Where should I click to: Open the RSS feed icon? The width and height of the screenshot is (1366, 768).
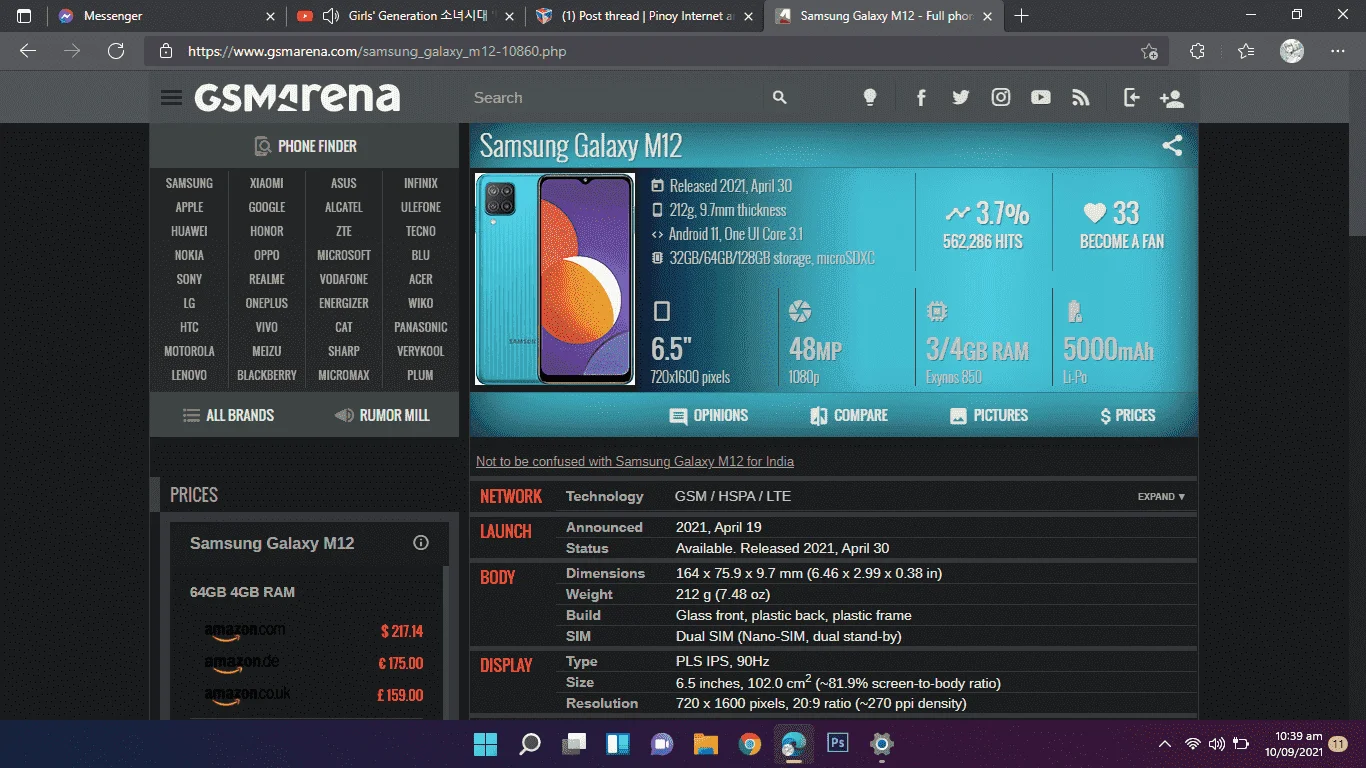(x=1081, y=98)
